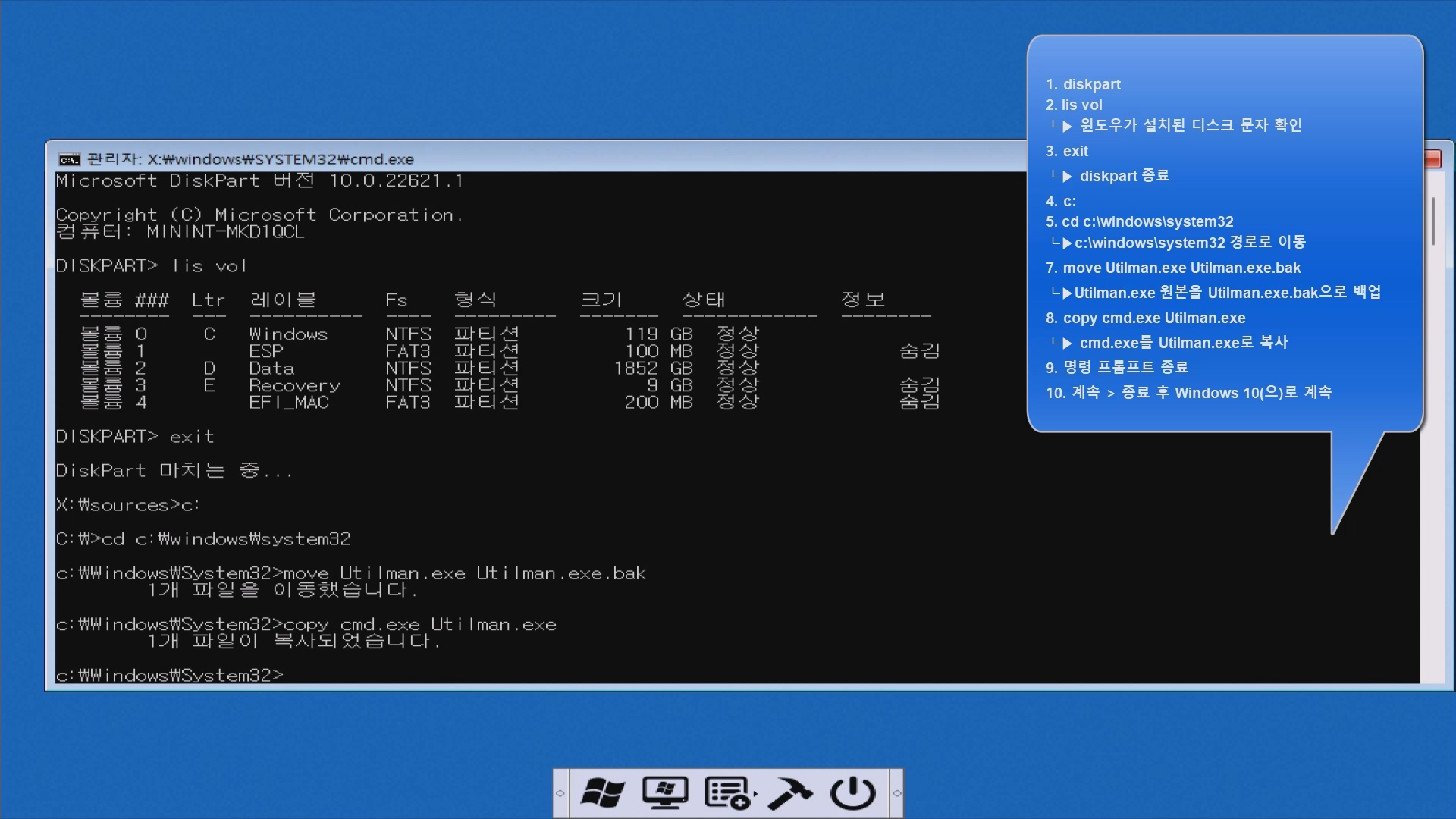This screenshot has width=1456, height=819.
Task: Click the blinking prompt line c:\Windows\System32>
Action: pos(170,675)
